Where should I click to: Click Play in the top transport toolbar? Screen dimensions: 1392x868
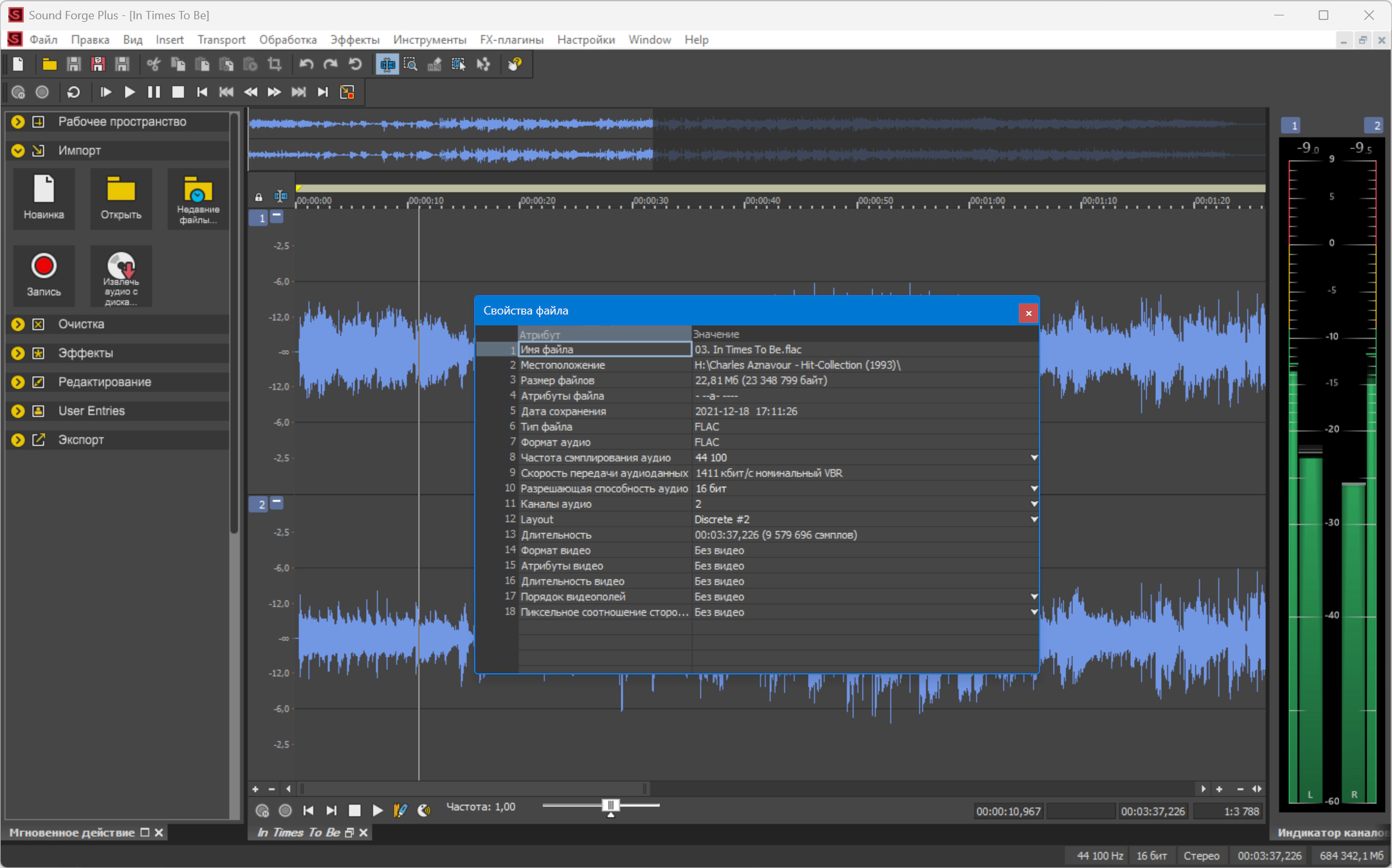pyautogui.click(x=129, y=93)
